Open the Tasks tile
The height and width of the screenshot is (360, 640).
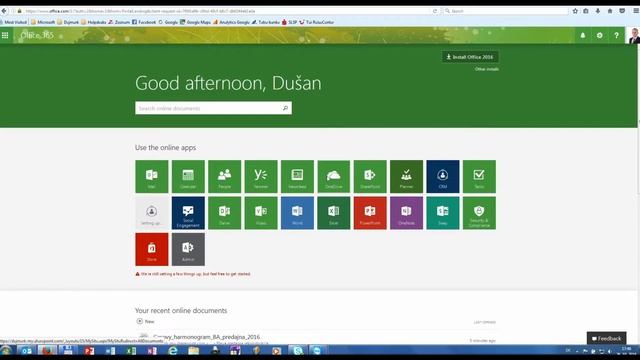coord(479,176)
